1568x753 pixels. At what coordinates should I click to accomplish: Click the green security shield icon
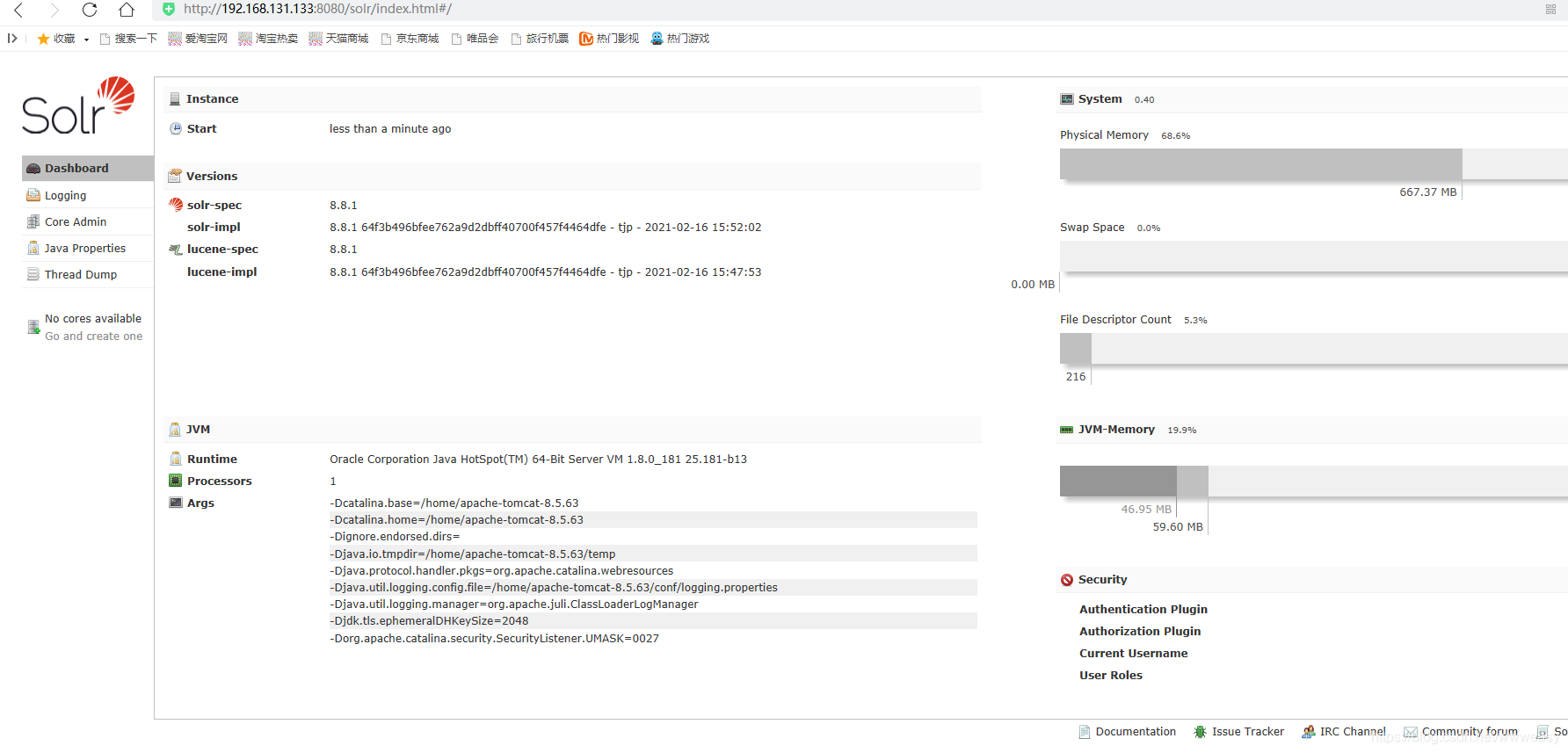169,9
